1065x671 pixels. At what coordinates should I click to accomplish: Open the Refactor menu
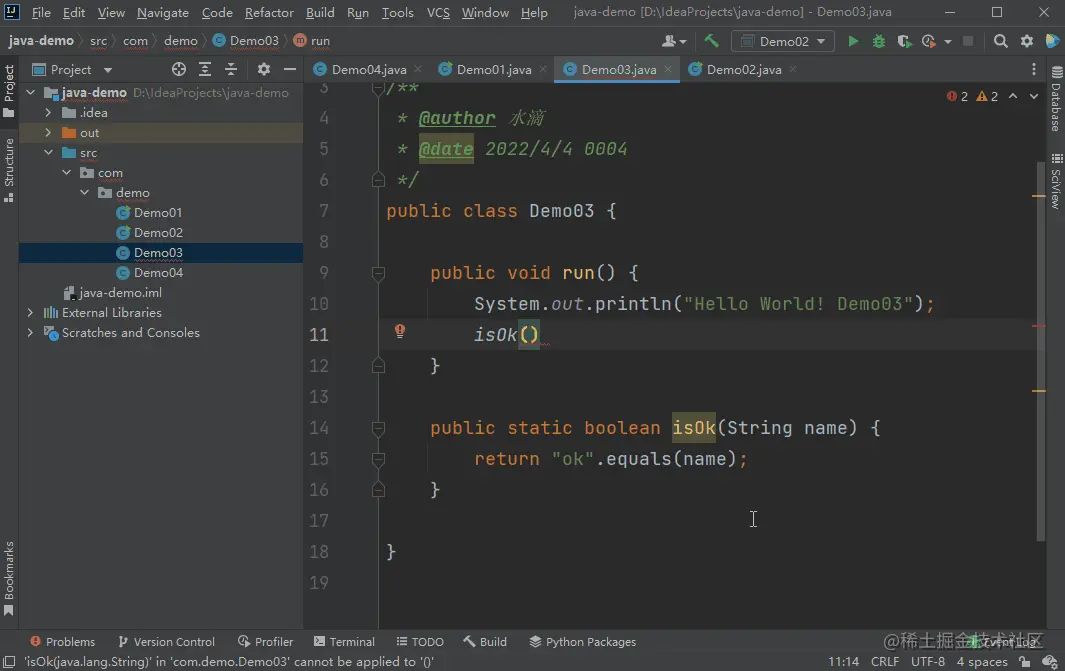point(269,12)
